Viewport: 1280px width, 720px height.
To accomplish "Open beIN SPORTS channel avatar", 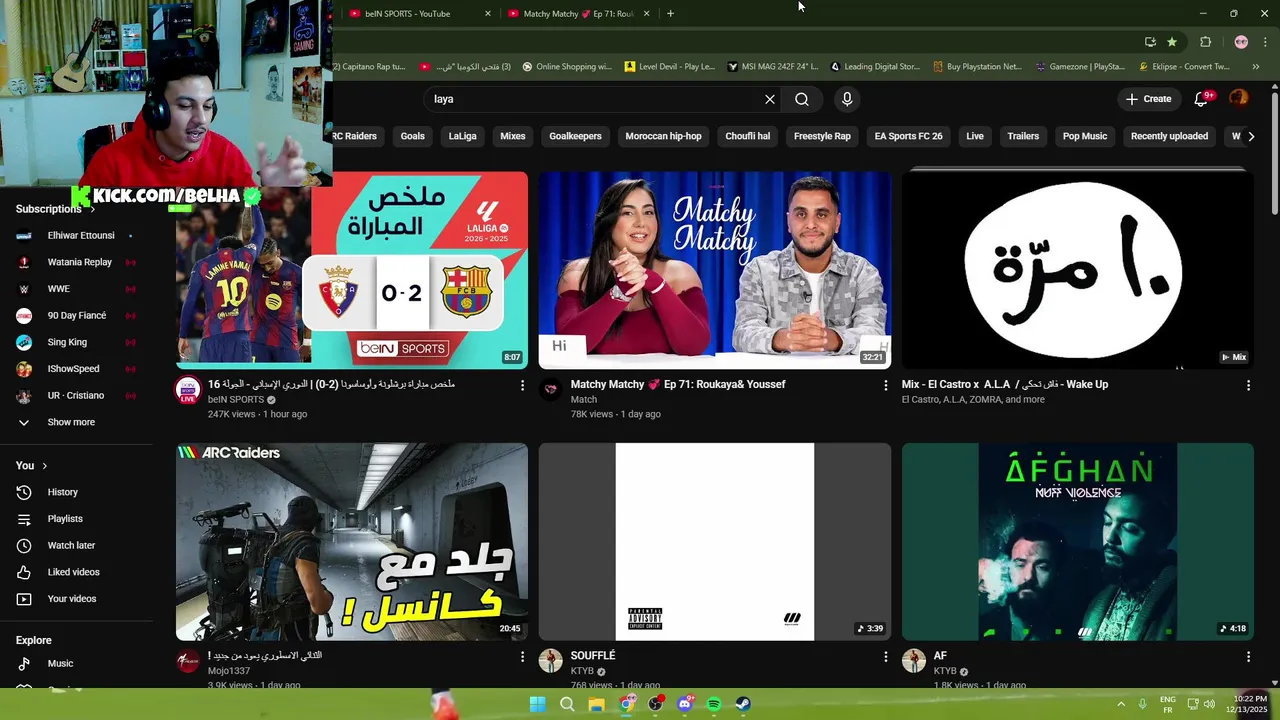I will tap(188, 390).
